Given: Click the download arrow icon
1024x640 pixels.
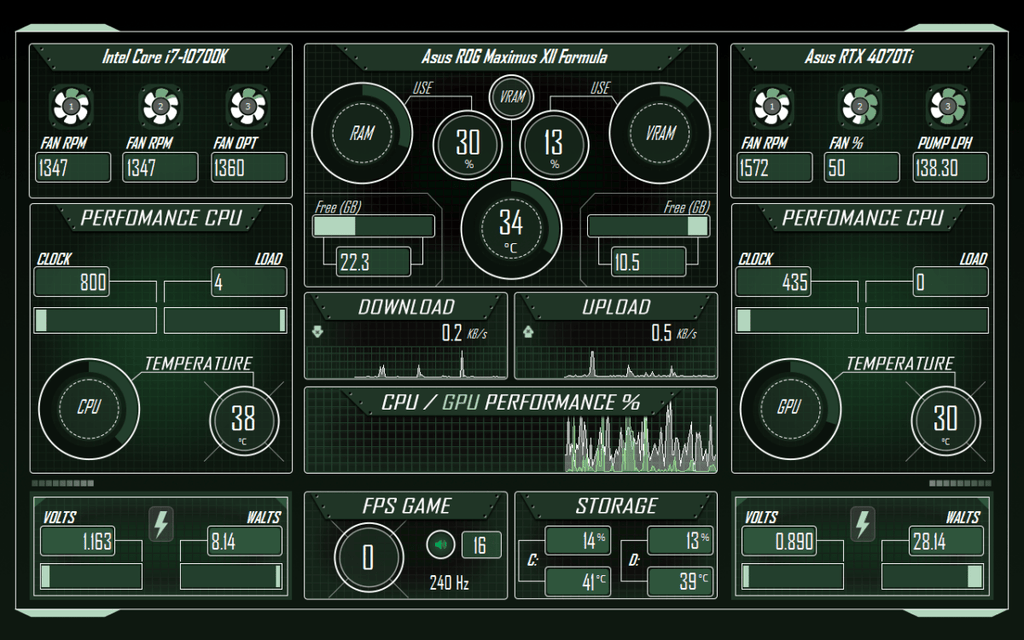Looking at the screenshot, I should (x=319, y=332).
